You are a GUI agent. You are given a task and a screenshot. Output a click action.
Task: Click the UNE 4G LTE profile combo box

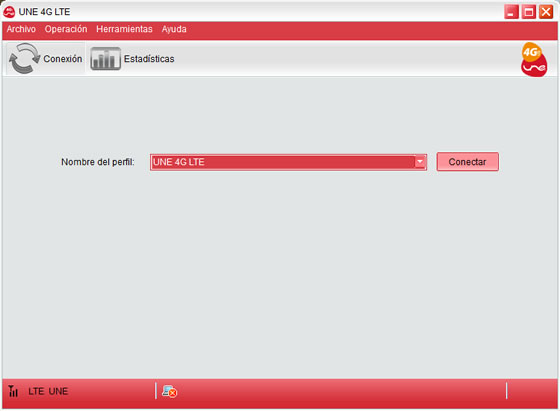pos(288,162)
